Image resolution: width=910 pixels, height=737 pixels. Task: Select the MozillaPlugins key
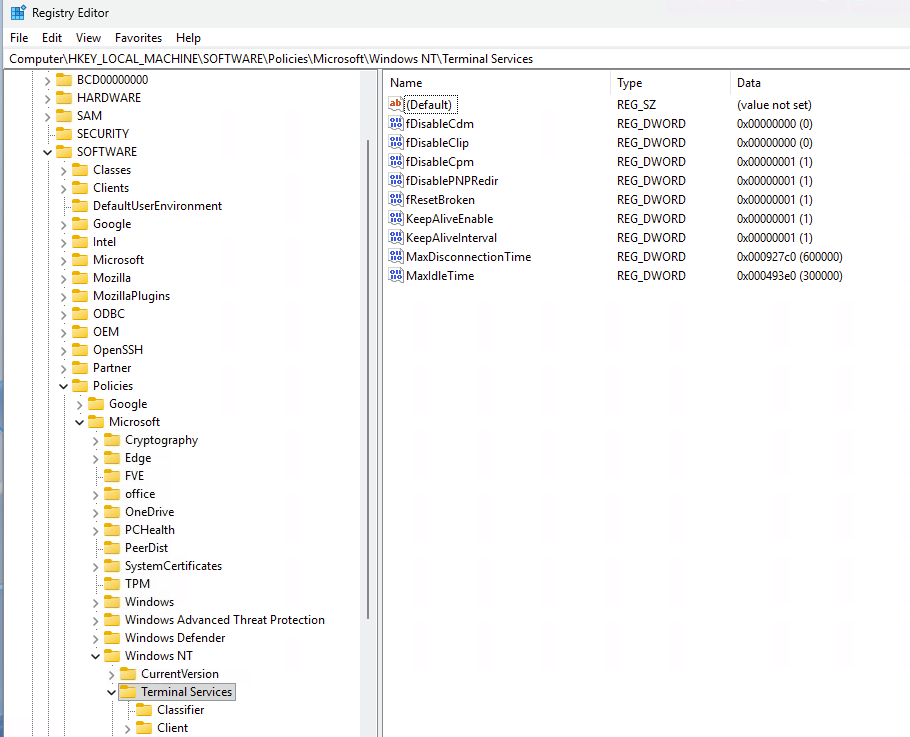131,295
